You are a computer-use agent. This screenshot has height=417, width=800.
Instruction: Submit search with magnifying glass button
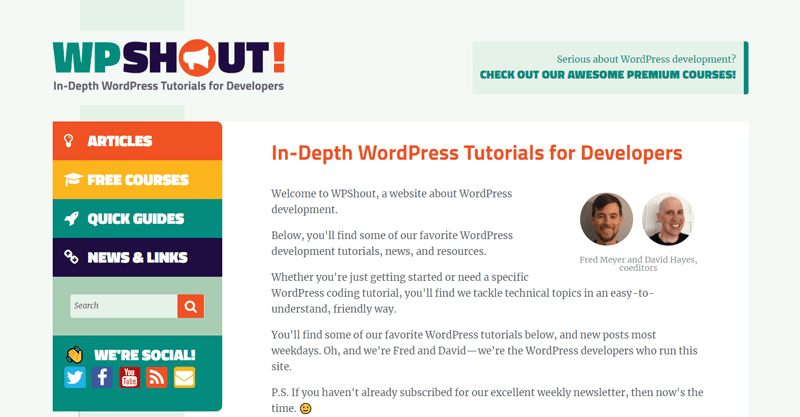pos(191,306)
